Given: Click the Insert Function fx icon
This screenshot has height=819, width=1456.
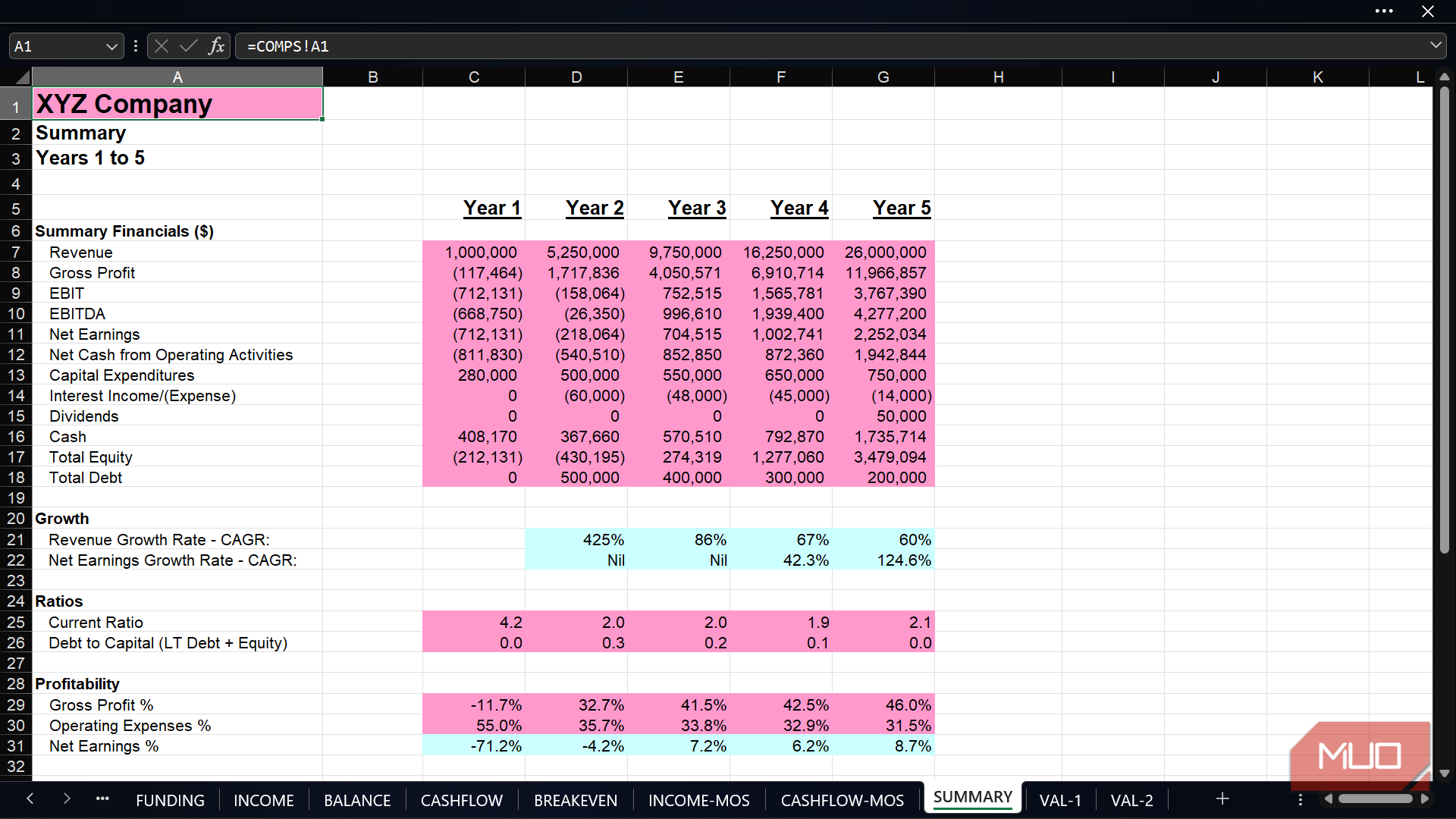Looking at the screenshot, I should (216, 45).
